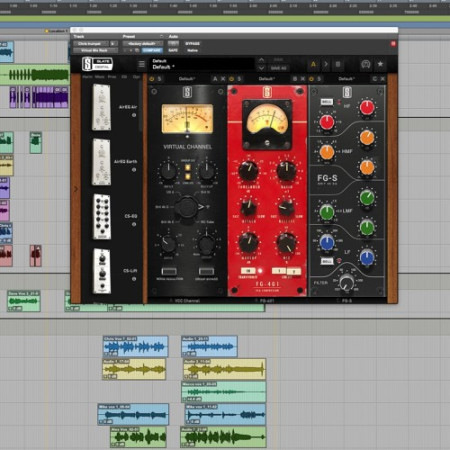Screen dimensions: 450x450
Task: Open the Virtual Mix Rack plugin selector
Action: [95, 50]
